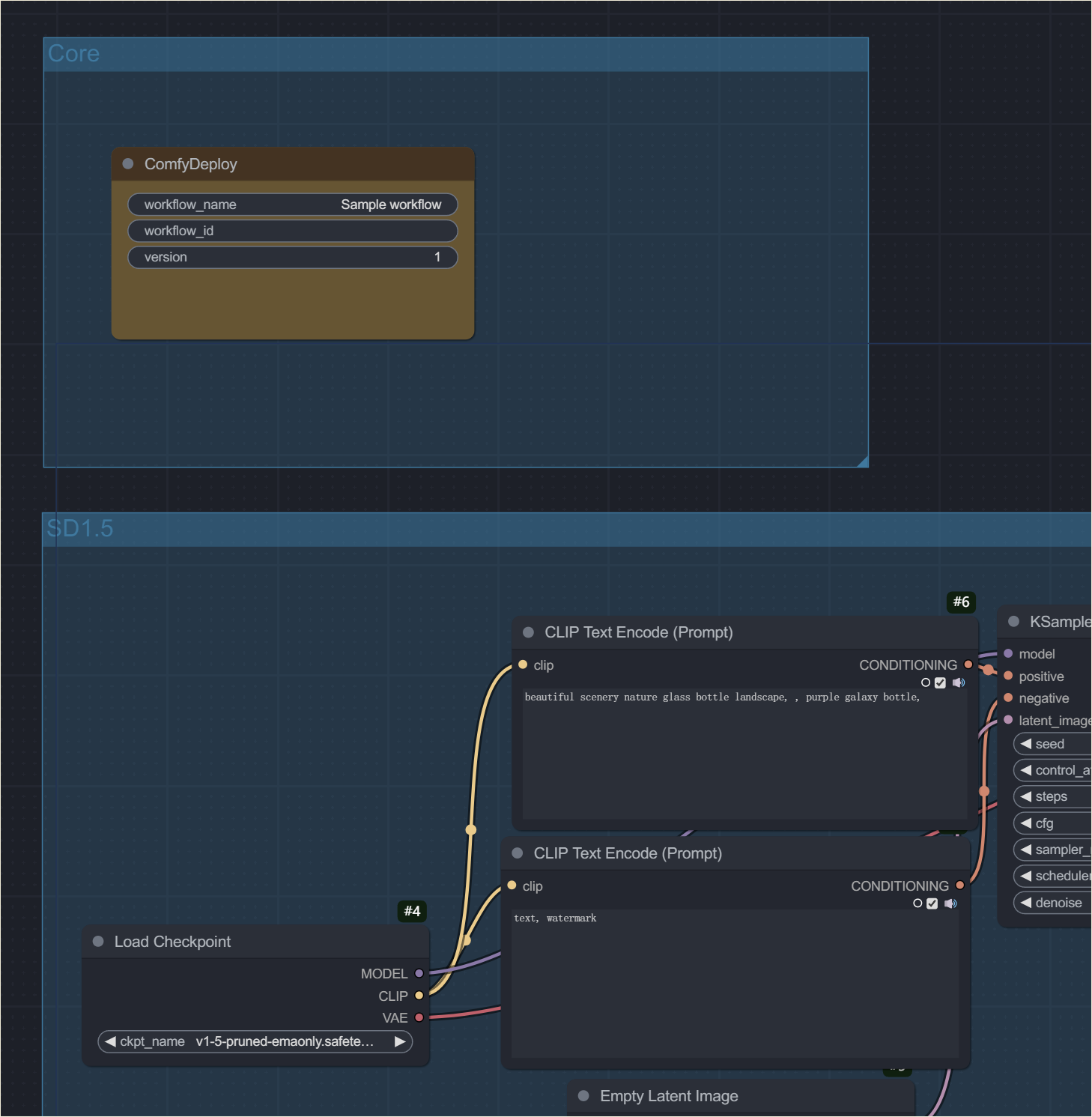Click the empty workflow_id field
Screen dimensions: 1092x1117
293,231
